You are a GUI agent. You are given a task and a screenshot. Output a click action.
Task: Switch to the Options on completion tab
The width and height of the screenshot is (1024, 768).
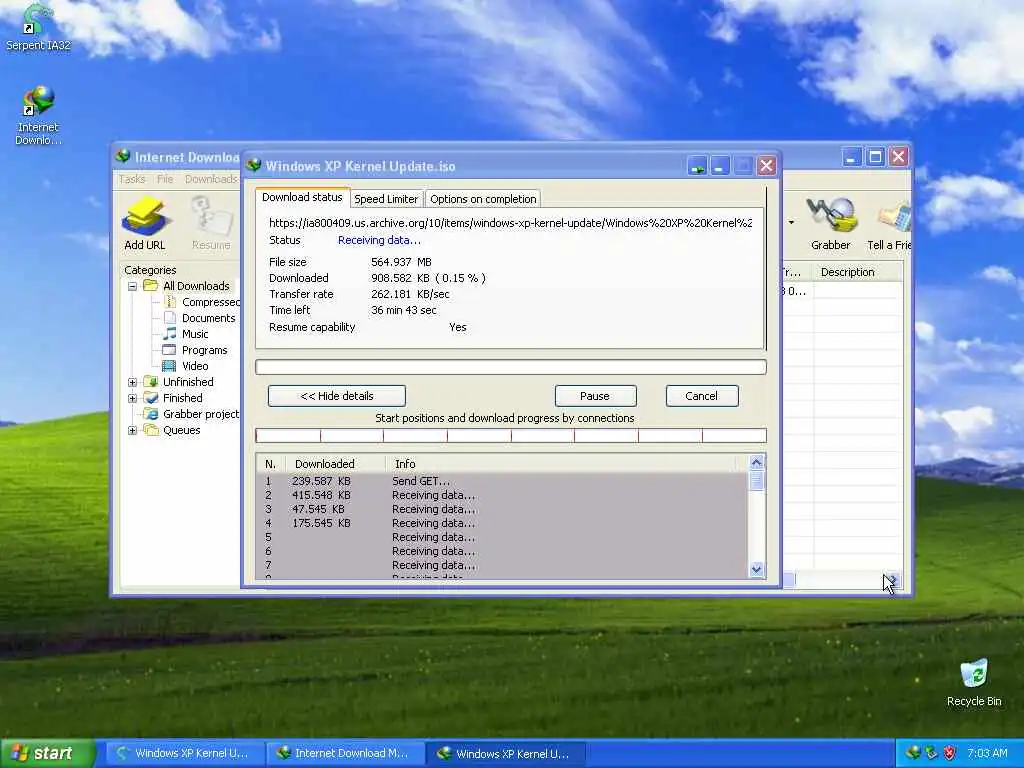click(x=483, y=199)
